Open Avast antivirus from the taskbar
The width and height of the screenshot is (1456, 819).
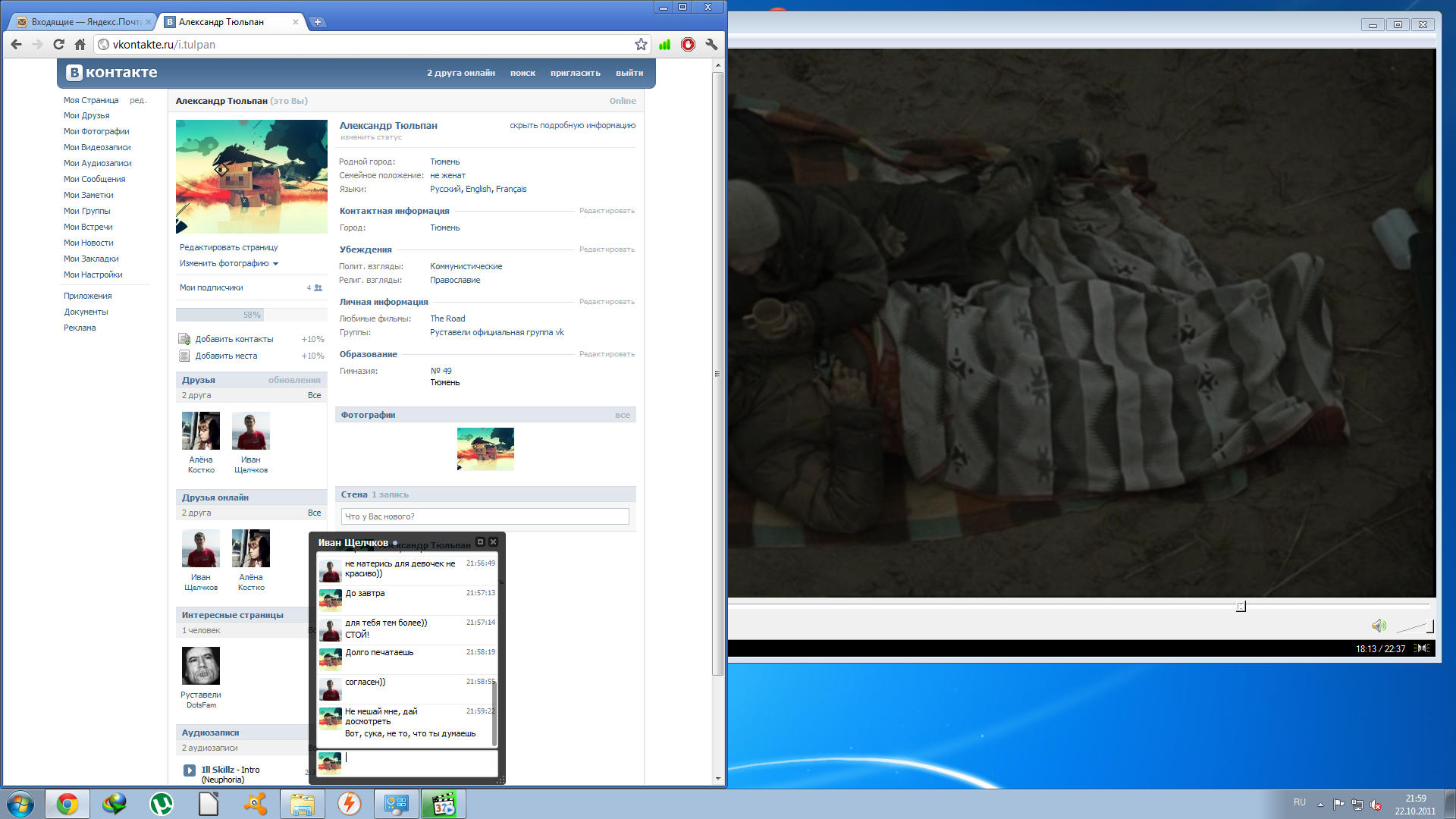pos(256,804)
